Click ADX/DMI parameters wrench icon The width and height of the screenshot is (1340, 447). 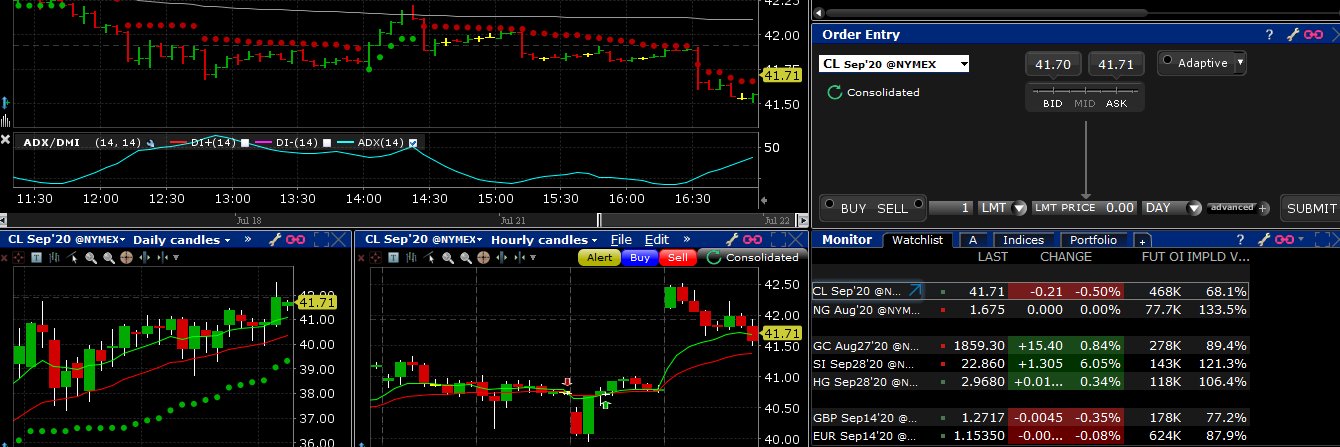pos(150,143)
